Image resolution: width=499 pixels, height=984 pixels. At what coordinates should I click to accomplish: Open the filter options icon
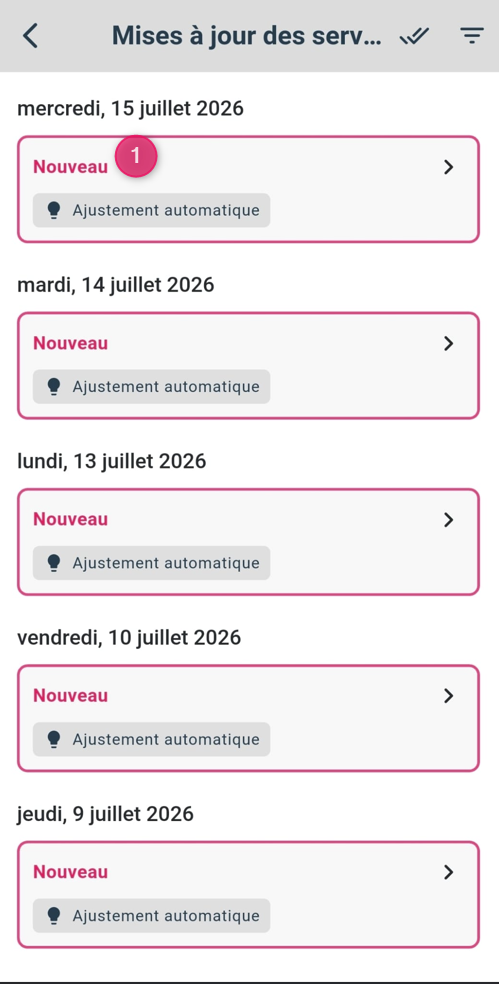[x=472, y=36]
